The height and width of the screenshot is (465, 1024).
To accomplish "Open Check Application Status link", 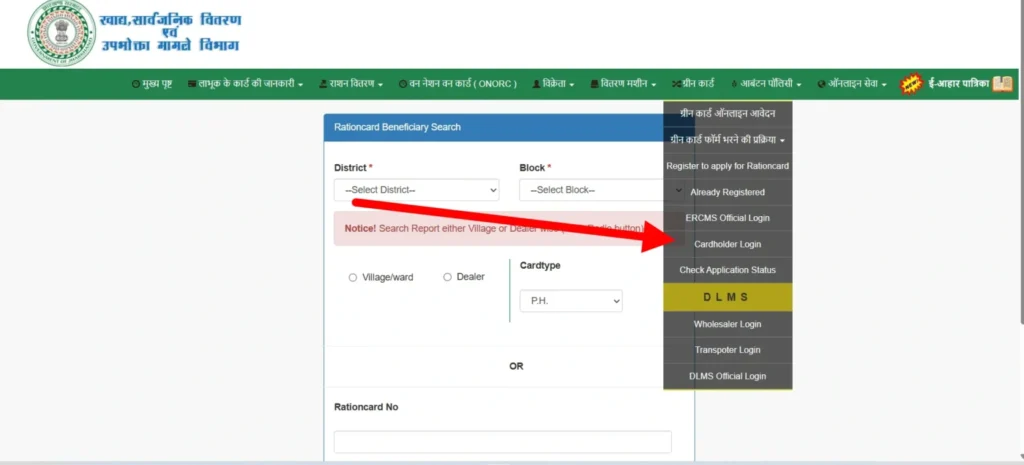I will (x=728, y=270).
